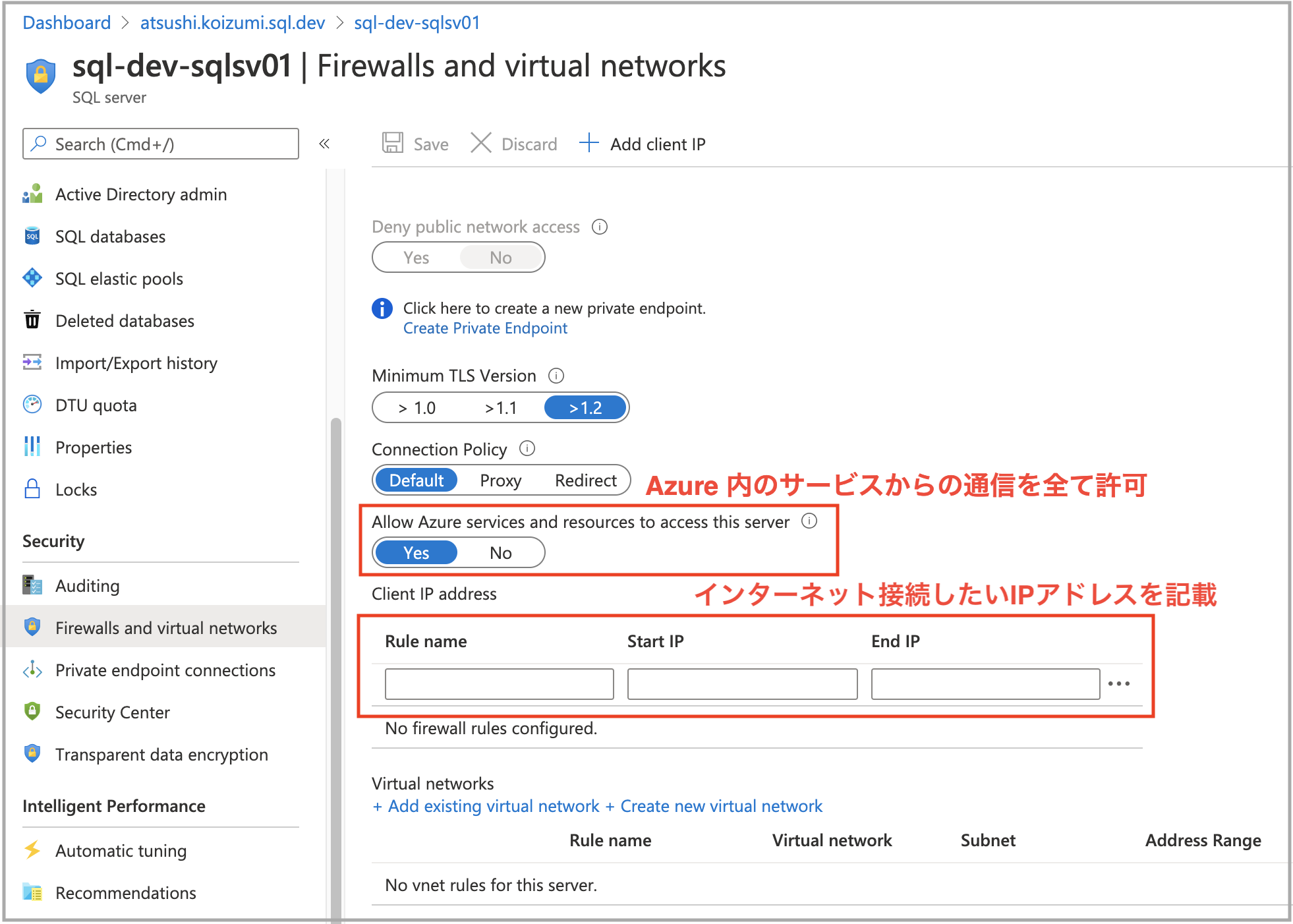The height and width of the screenshot is (924, 1293).
Task: Select the >1.1 TLS version option
Action: pyautogui.click(x=501, y=408)
